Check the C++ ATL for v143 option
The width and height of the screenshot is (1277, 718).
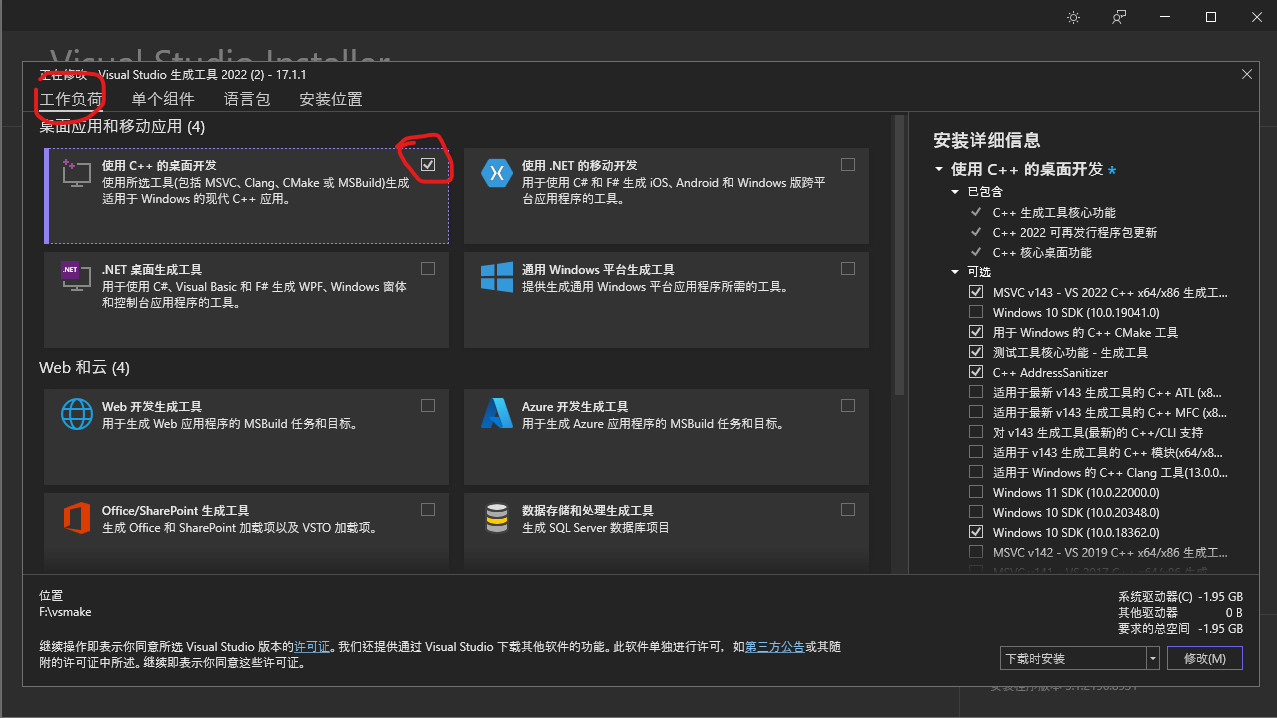click(x=976, y=392)
